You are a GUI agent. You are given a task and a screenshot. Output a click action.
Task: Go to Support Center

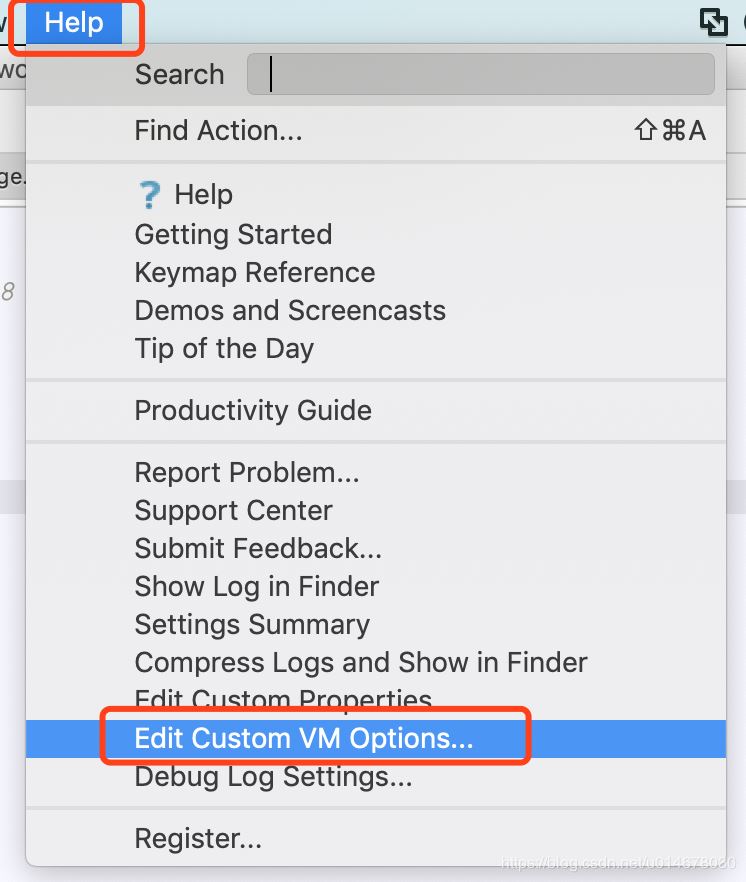point(233,510)
